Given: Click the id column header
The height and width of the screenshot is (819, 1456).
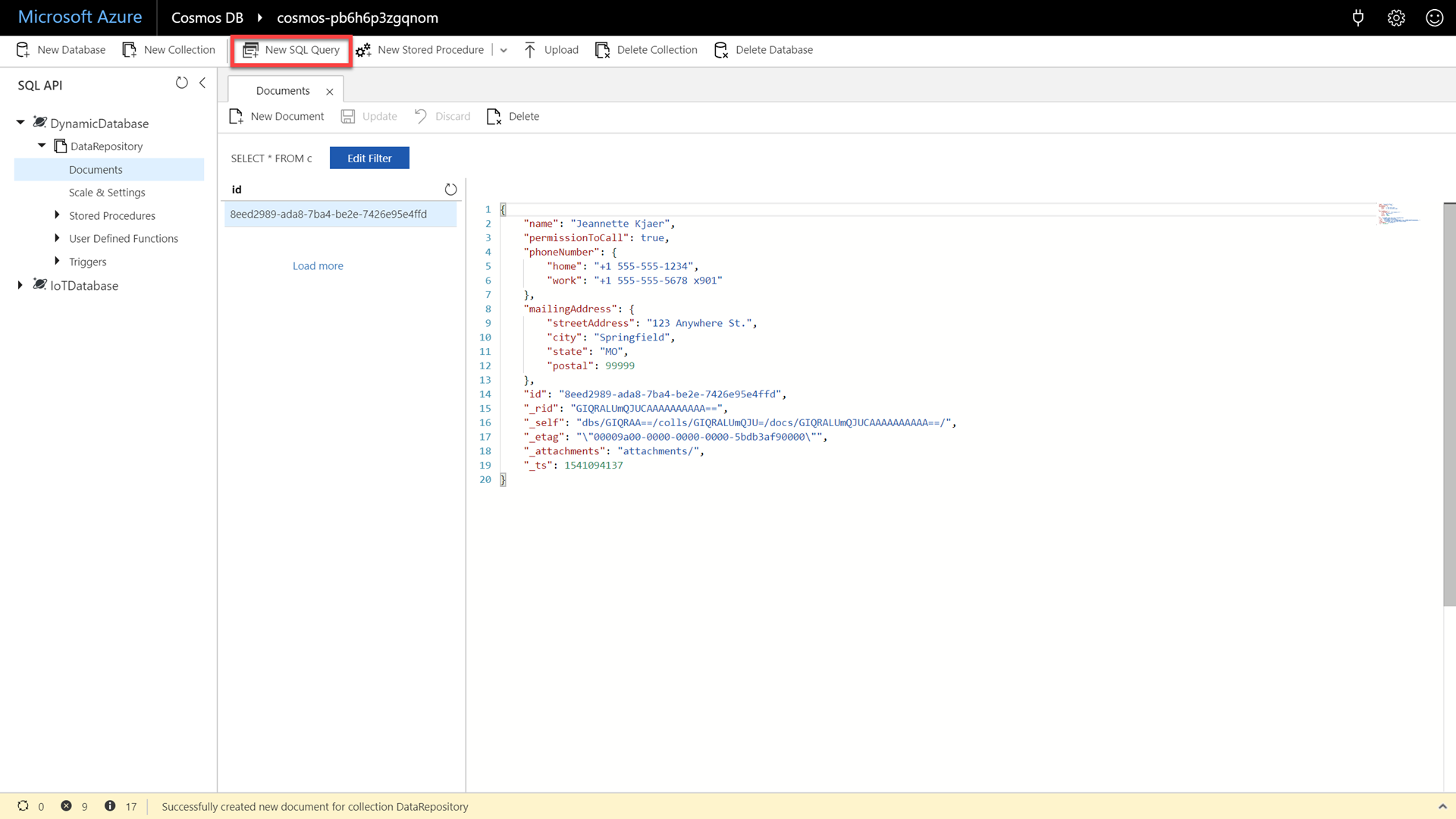Looking at the screenshot, I should click(237, 190).
